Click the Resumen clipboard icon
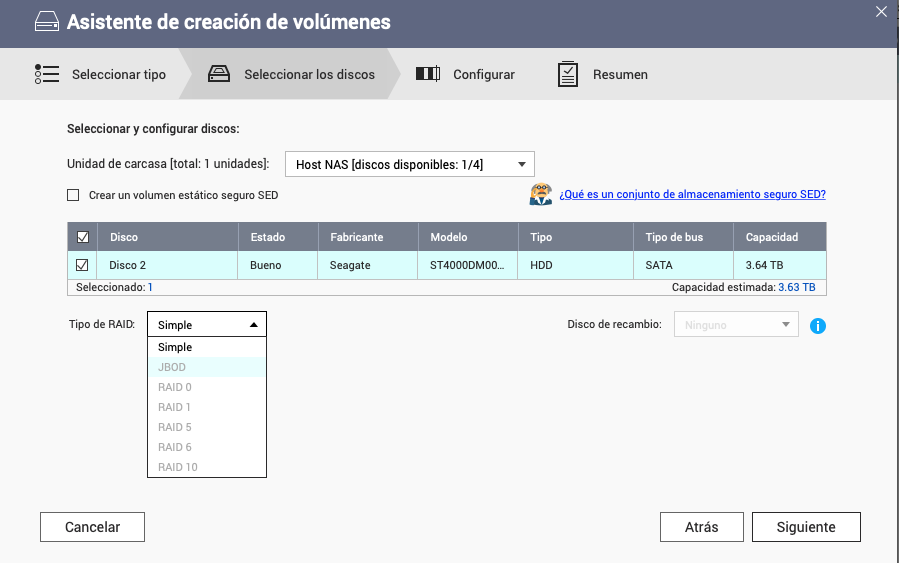Image resolution: width=899 pixels, height=563 pixels. point(568,74)
